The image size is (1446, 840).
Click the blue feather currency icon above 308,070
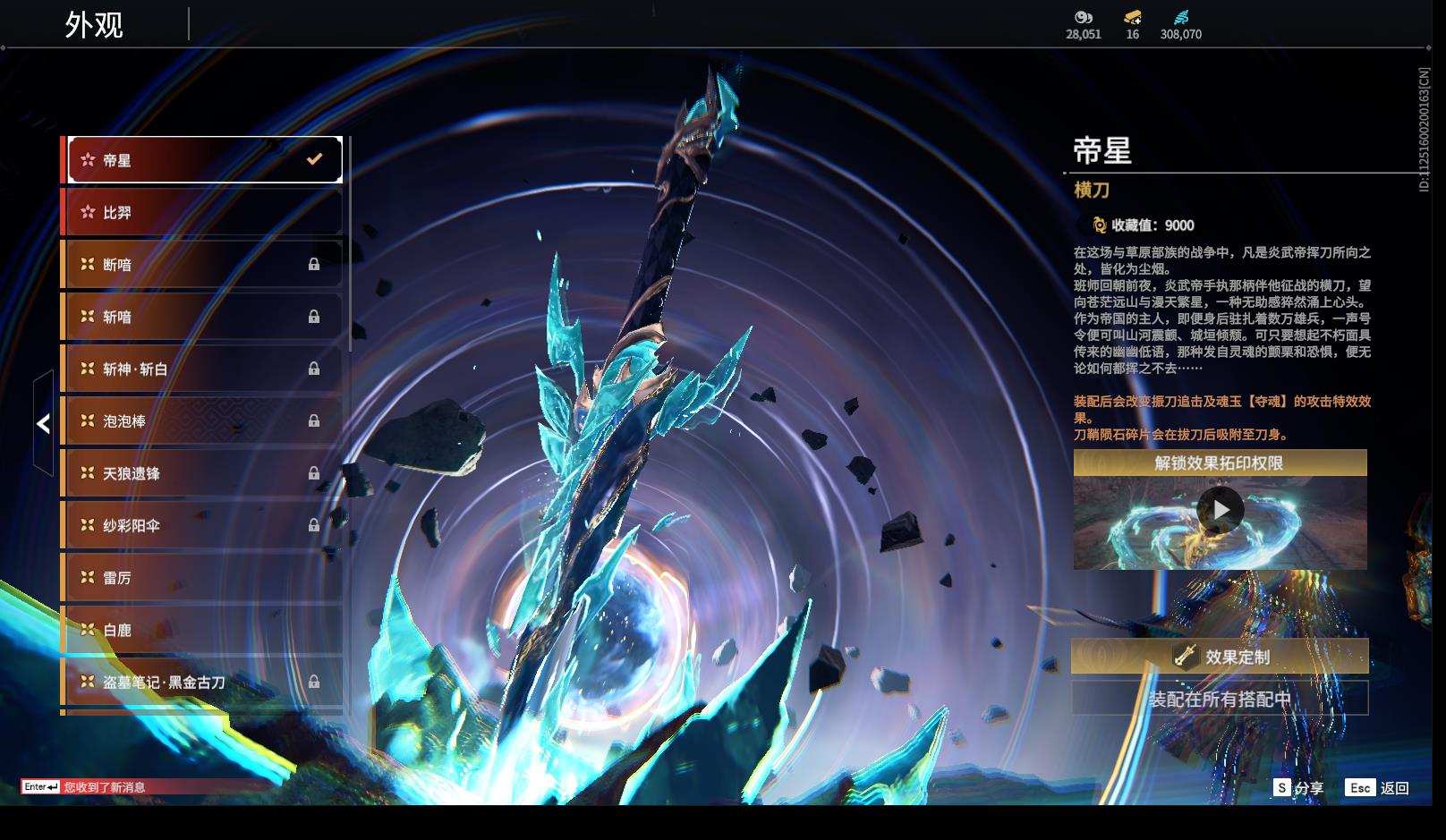coord(1181,17)
